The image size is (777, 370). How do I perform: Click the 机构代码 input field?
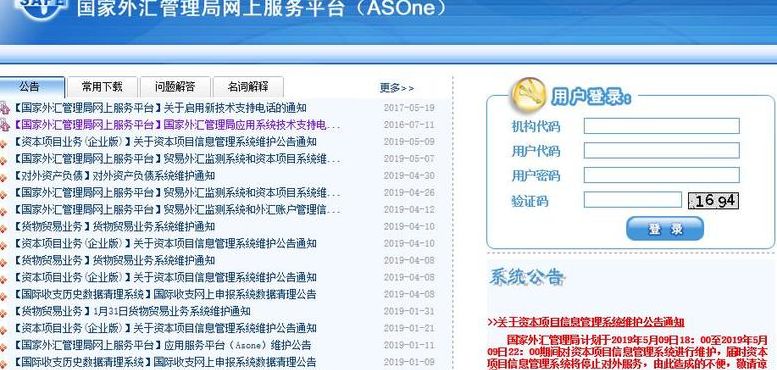click(x=662, y=126)
